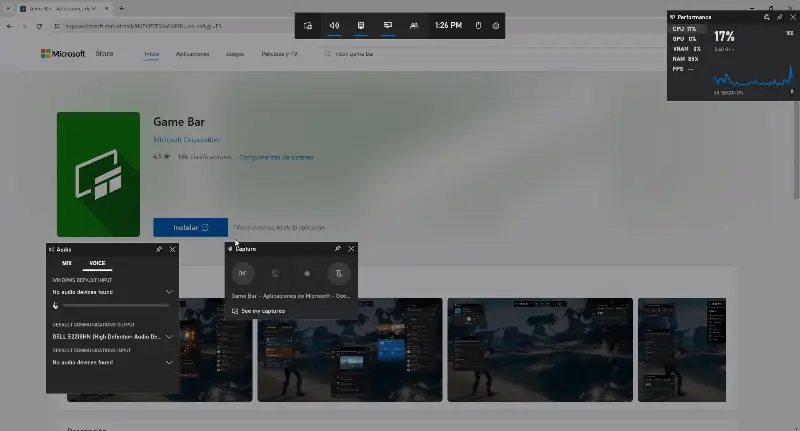The width and height of the screenshot is (800, 431).
Task: Open the fourth Game Bar screenshot thumbnail
Action: point(682,350)
